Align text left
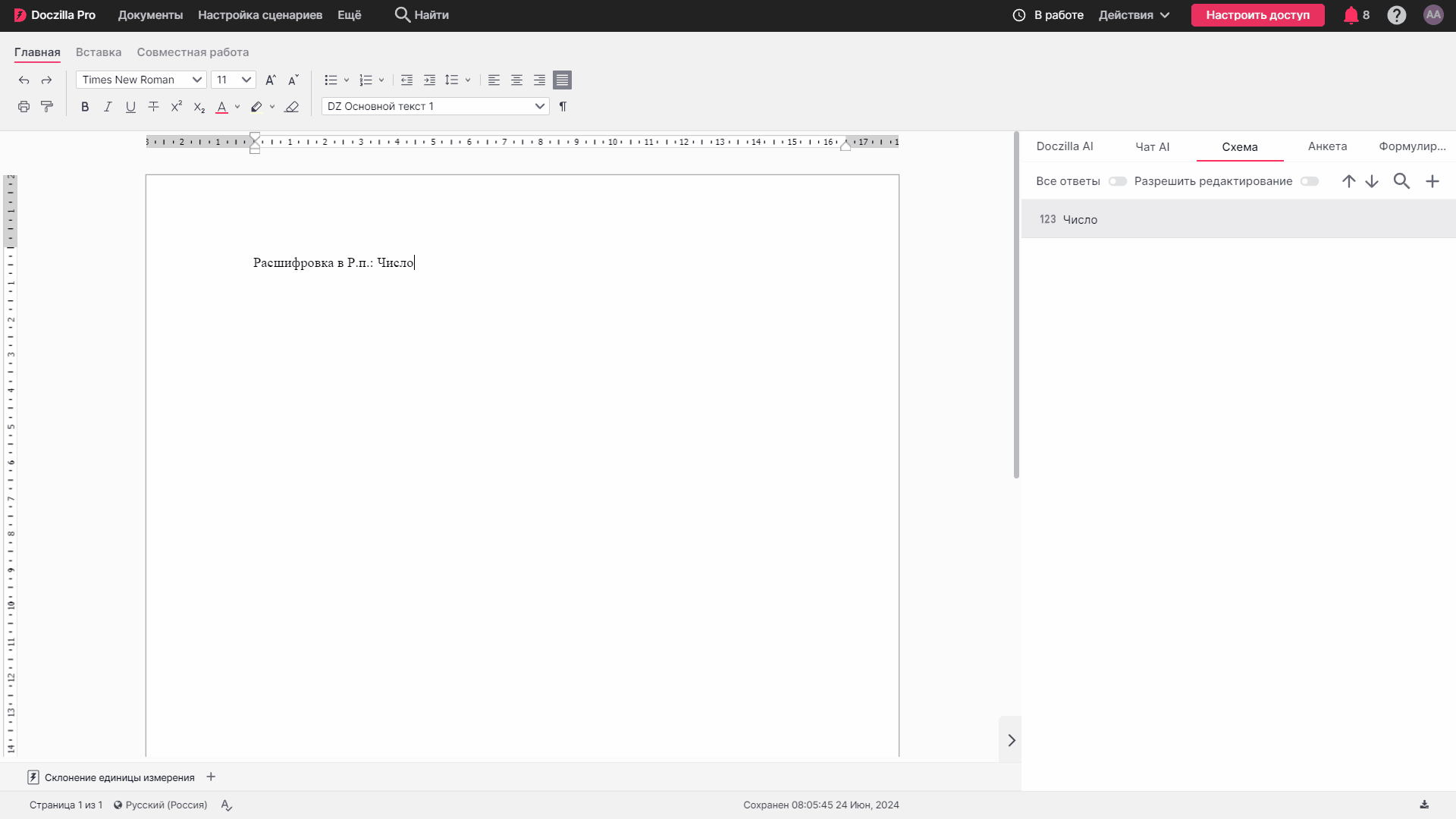 pyautogui.click(x=494, y=80)
